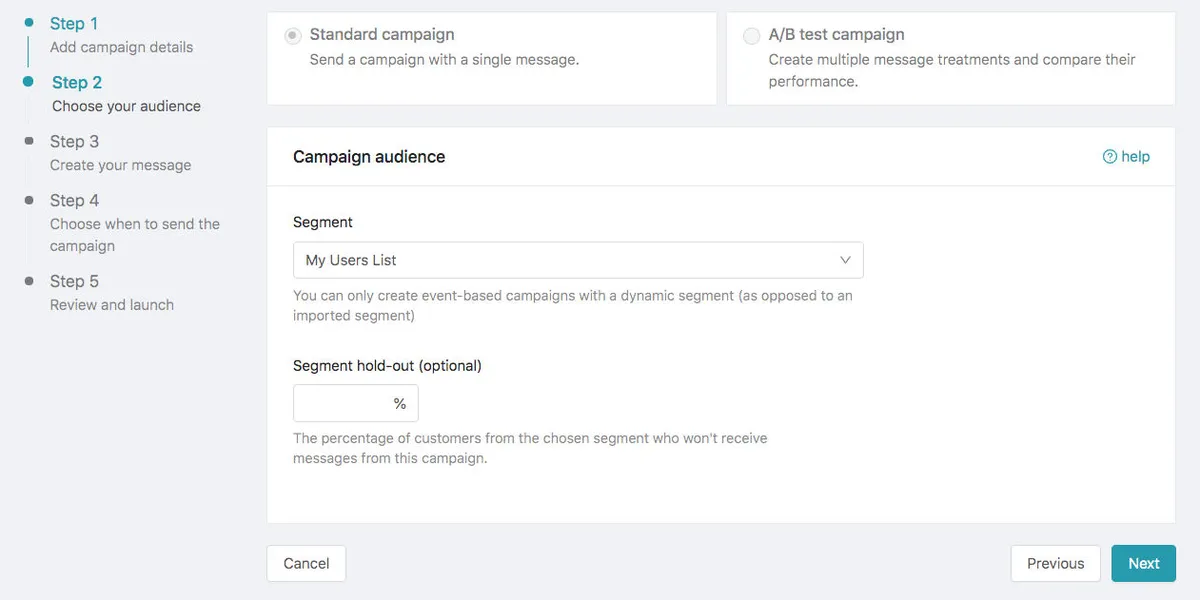Go back with the Previous button

point(1055,563)
